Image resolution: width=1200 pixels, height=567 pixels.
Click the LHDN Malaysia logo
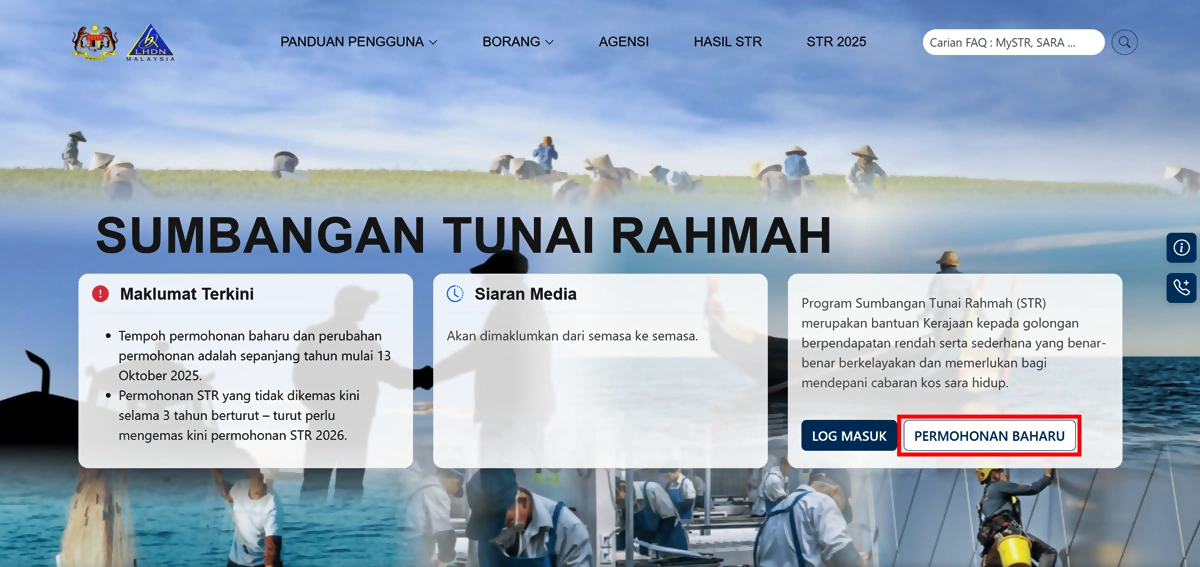click(151, 43)
